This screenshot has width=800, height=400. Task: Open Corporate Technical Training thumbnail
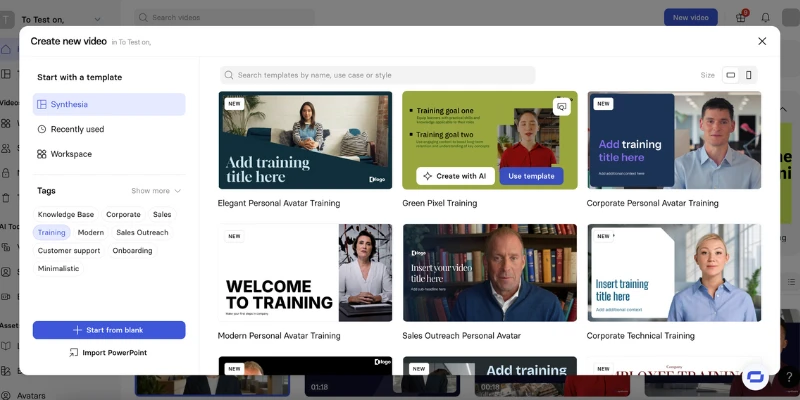[x=674, y=272]
